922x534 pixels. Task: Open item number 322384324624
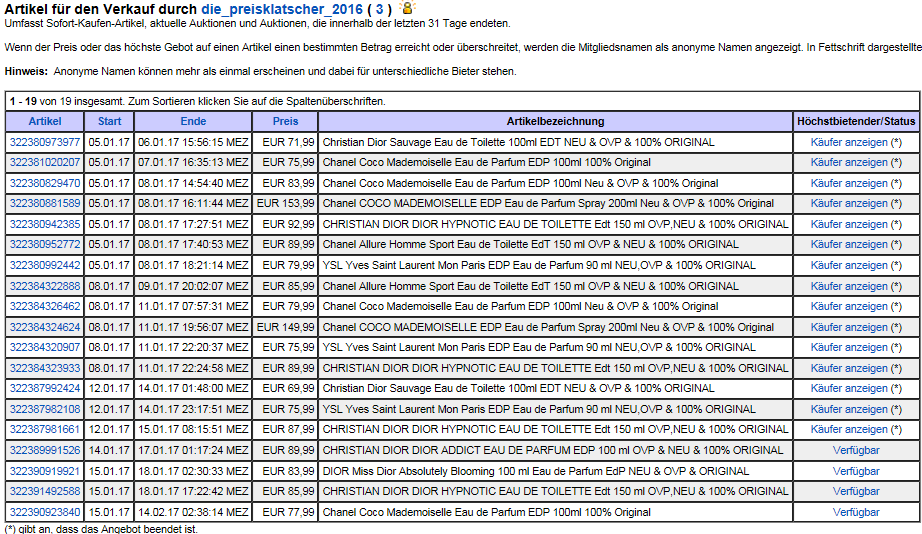point(45,327)
